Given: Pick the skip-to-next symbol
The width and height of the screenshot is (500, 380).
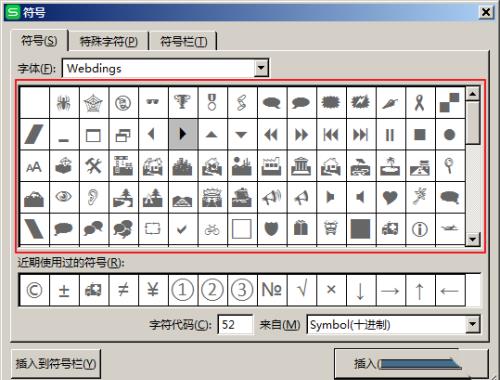Looking at the screenshot, I should (361, 135).
